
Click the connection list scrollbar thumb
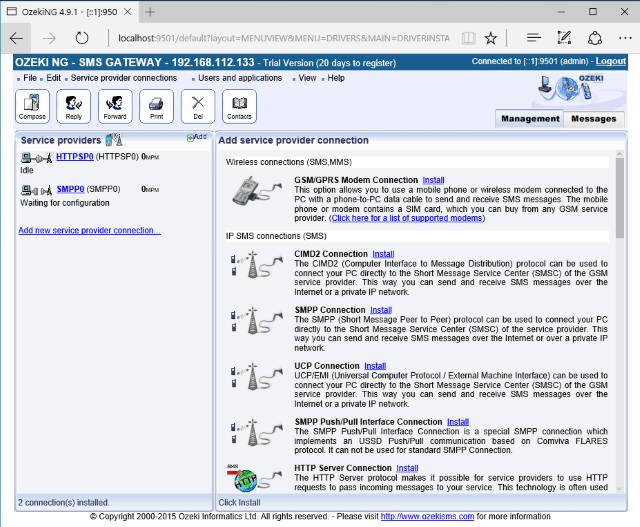[620, 198]
